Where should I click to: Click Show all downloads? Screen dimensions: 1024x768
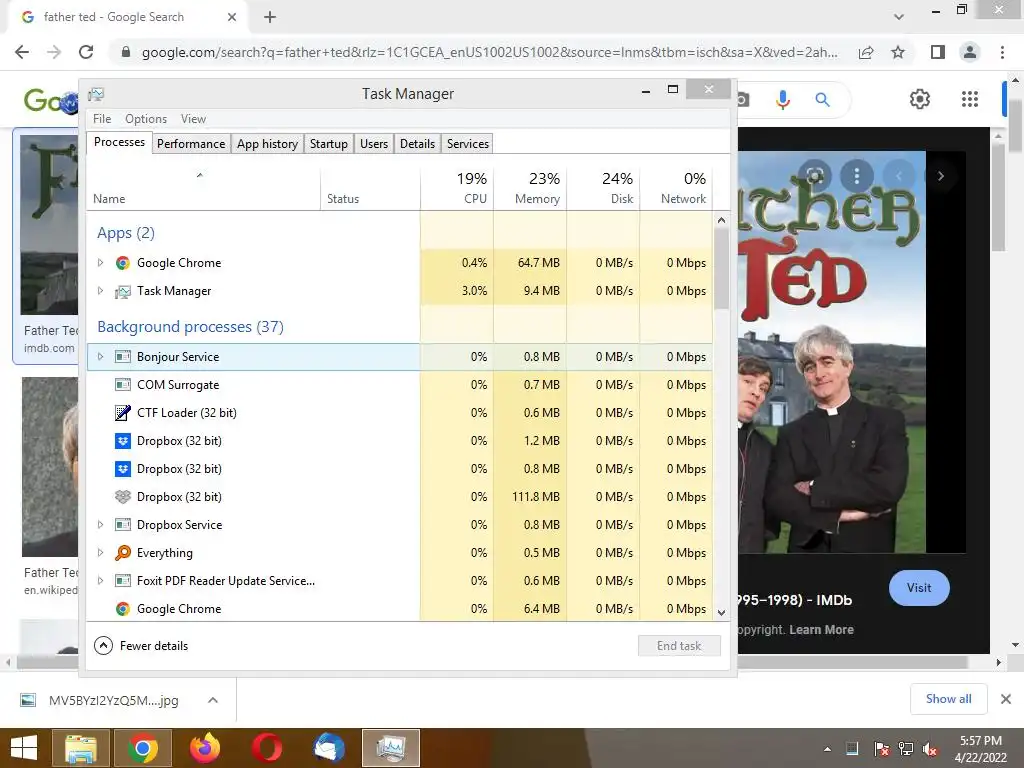pyautogui.click(x=948, y=699)
